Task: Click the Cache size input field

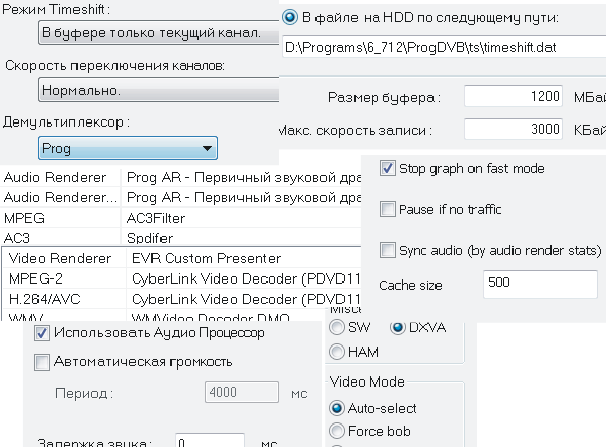Action: (539, 285)
